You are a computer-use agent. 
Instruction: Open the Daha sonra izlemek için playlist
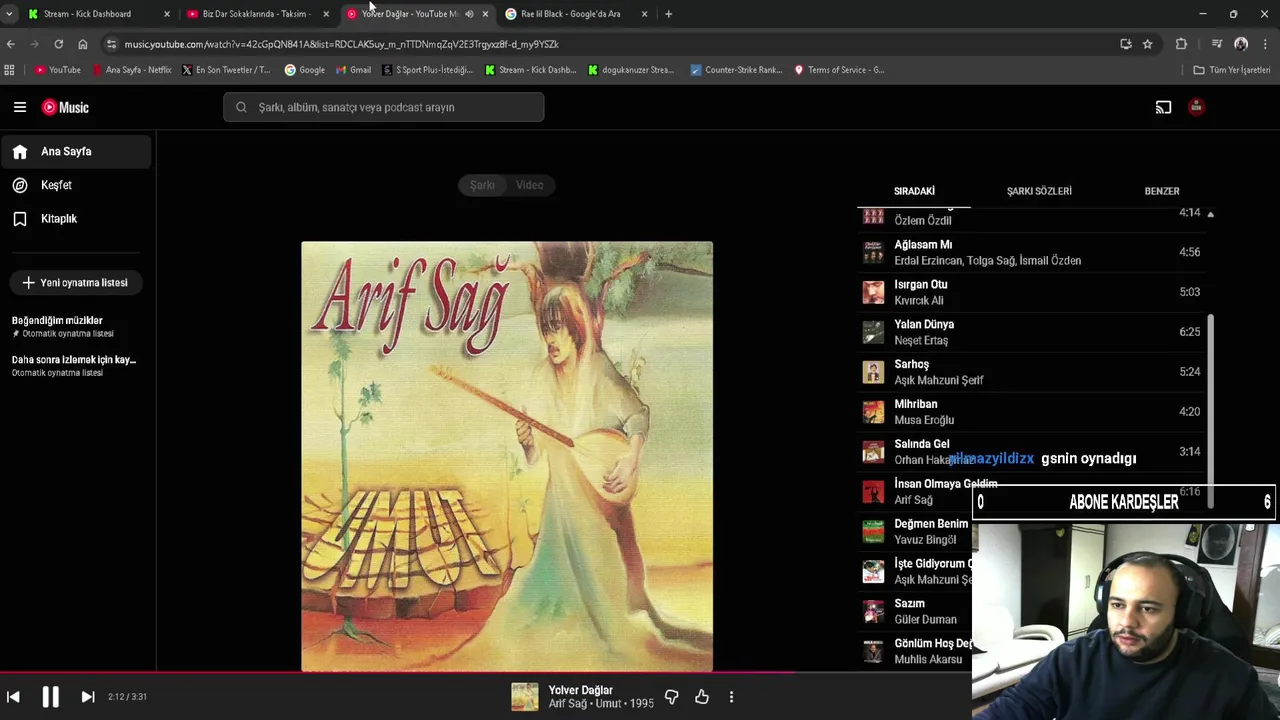[x=74, y=365]
